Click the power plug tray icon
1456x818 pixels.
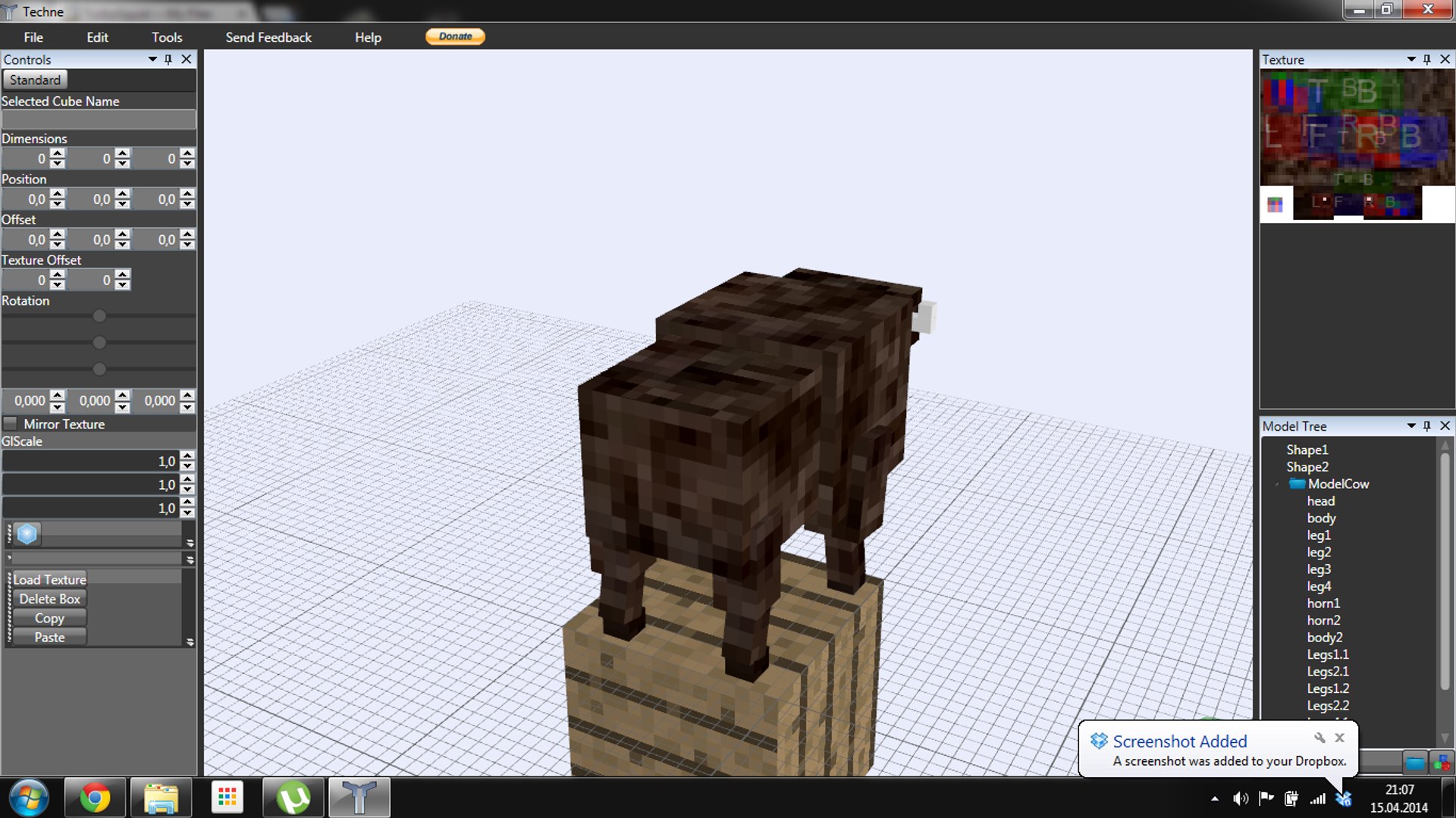coord(1291,798)
